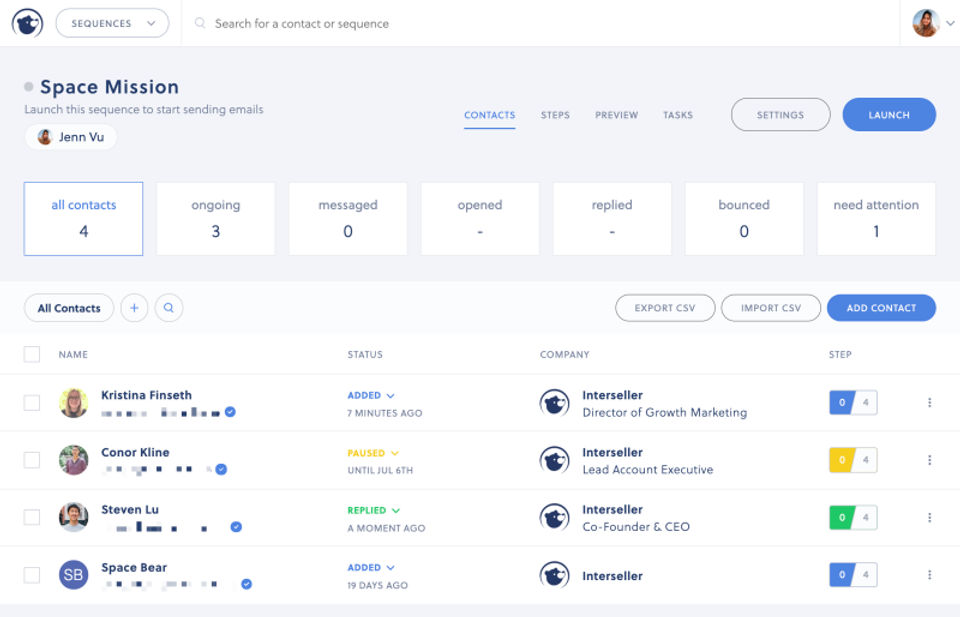Open more options for Conor Kline
Image resolution: width=960 pixels, height=617 pixels.
[x=929, y=460]
